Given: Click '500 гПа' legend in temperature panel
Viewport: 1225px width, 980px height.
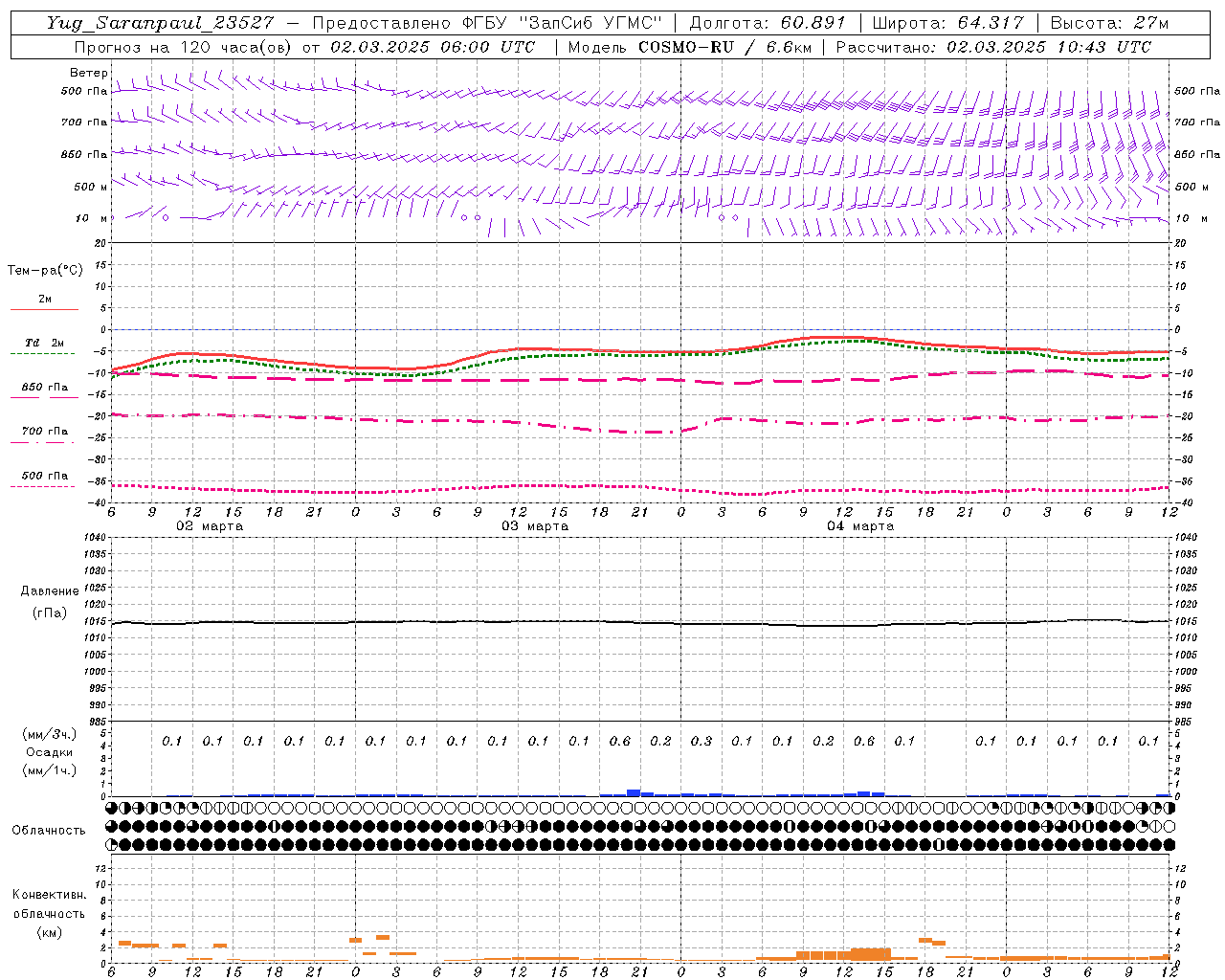Looking at the screenshot, I should tap(45, 476).
